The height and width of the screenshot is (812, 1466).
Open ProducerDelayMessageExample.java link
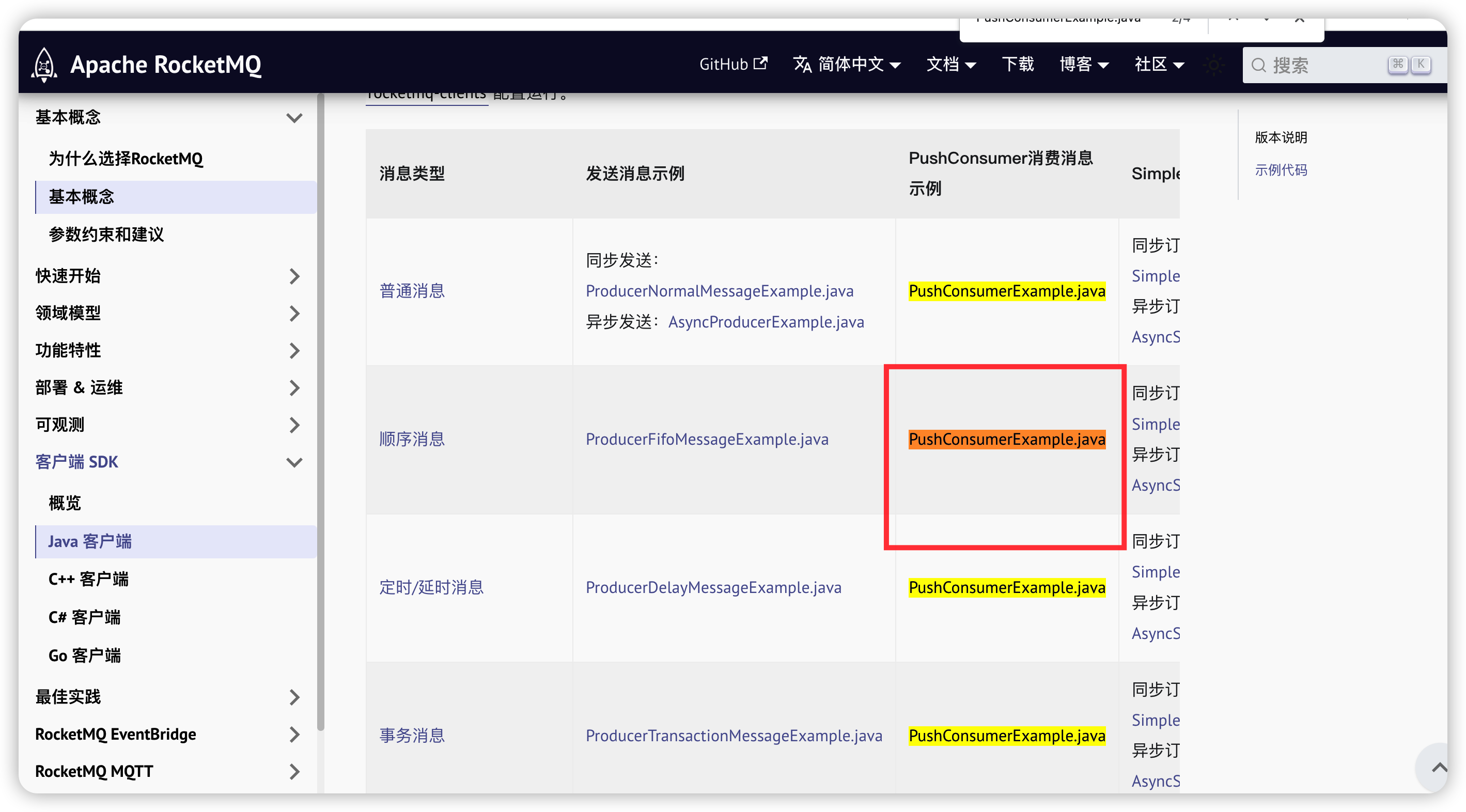point(713,587)
